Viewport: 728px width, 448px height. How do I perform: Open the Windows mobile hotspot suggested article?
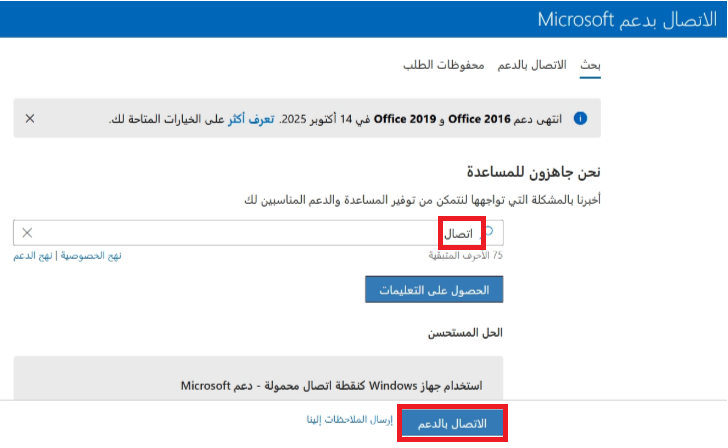(x=332, y=386)
